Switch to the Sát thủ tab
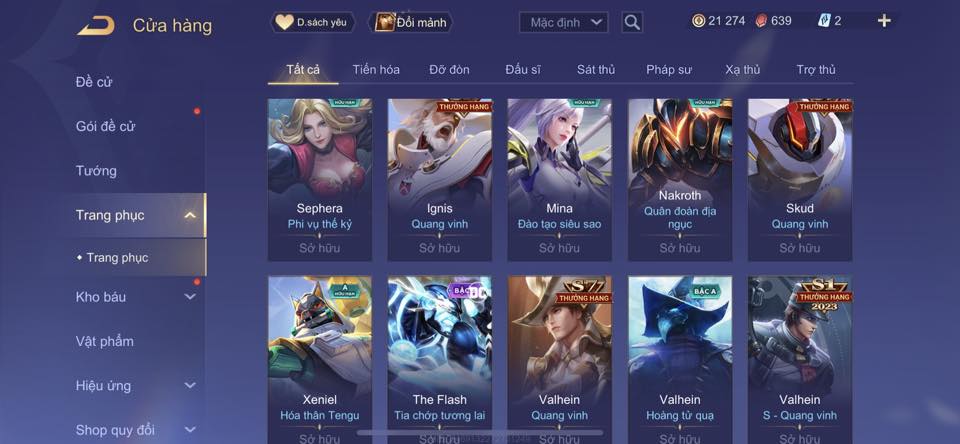 pyautogui.click(x=596, y=70)
